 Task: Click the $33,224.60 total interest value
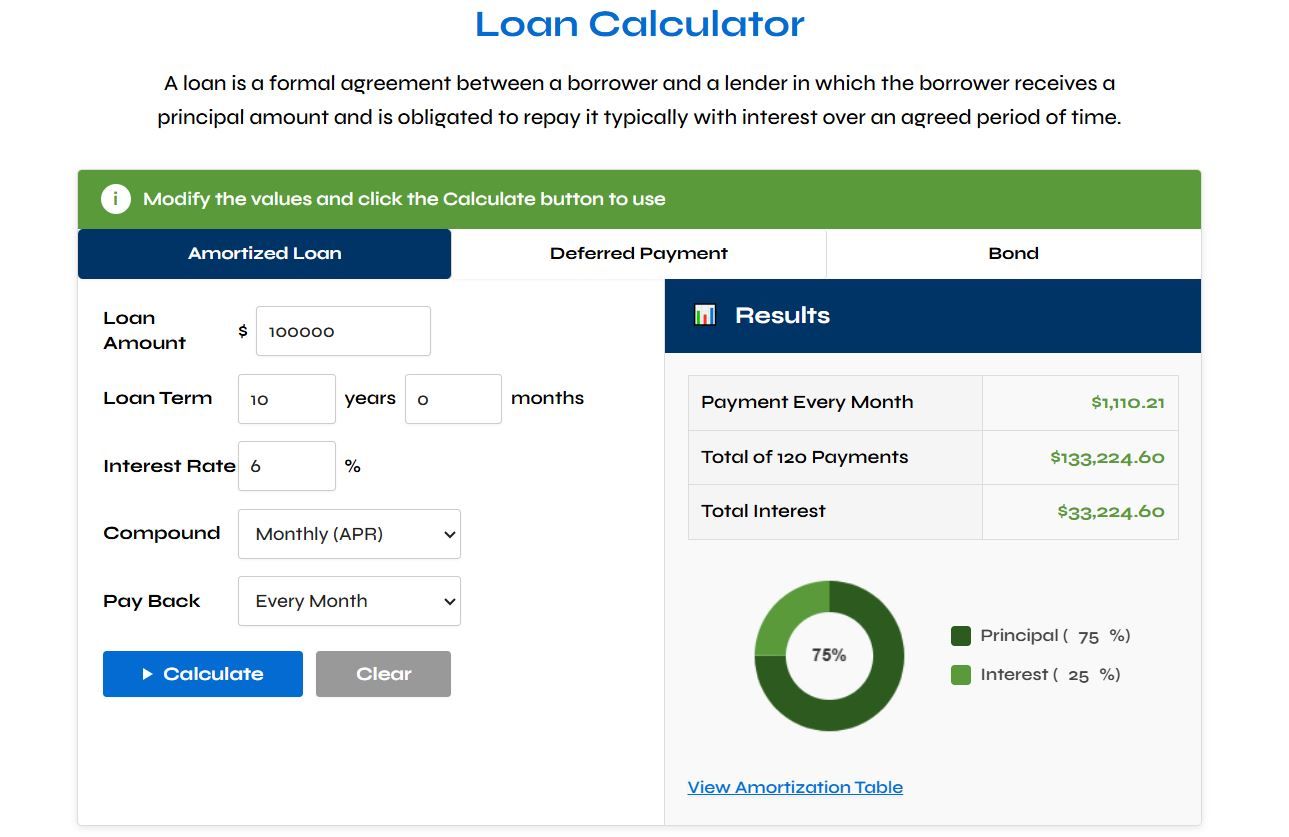point(1111,512)
